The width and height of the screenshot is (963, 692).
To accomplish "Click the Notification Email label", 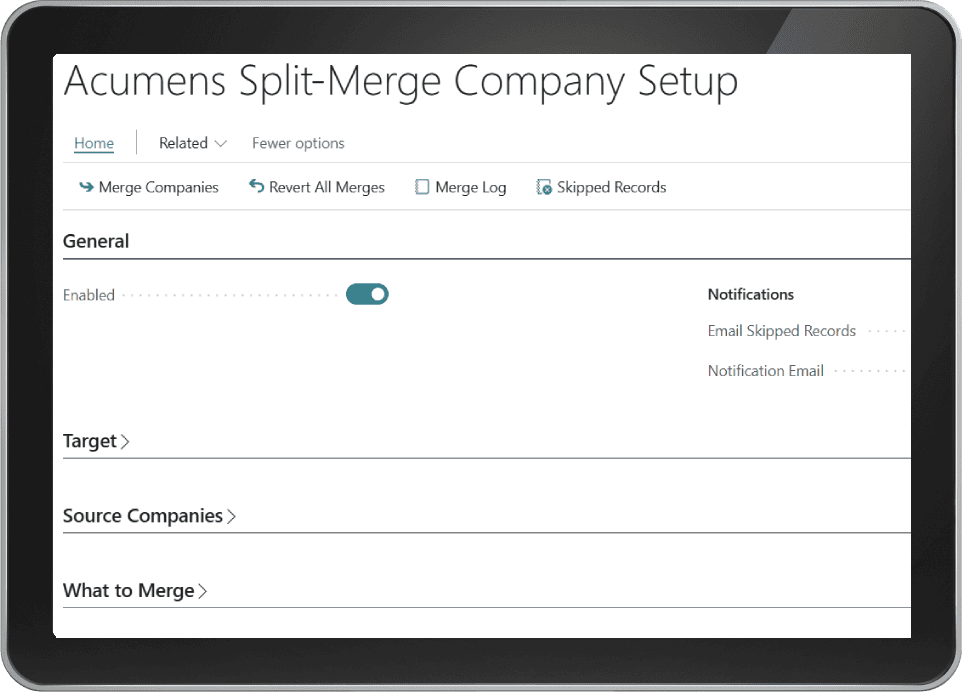I will [x=765, y=371].
